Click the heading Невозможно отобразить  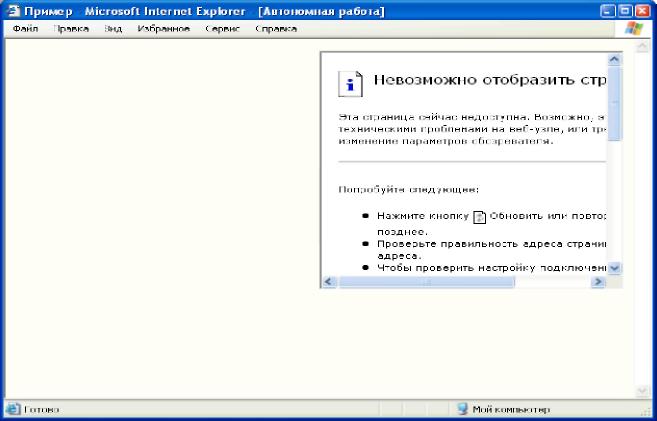click(x=489, y=80)
